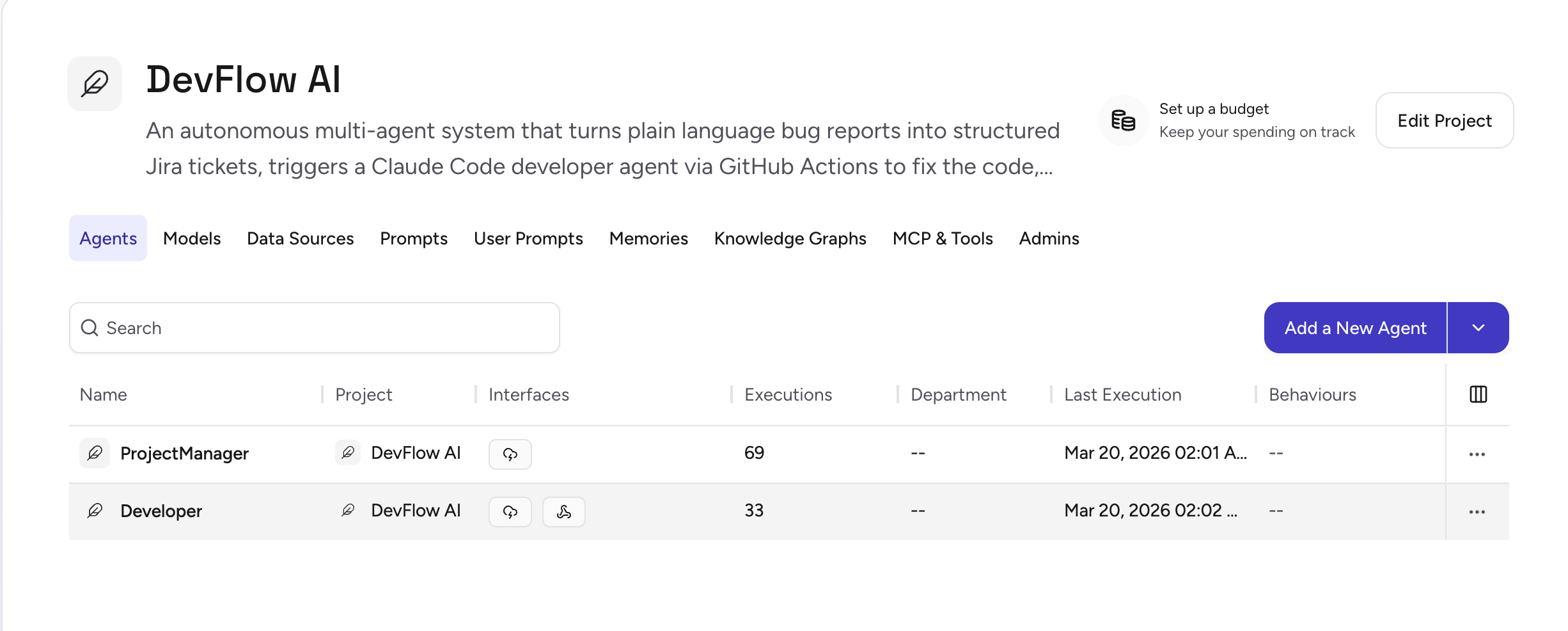
Task: Focus the agent Search field
Action: tap(315, 328)
